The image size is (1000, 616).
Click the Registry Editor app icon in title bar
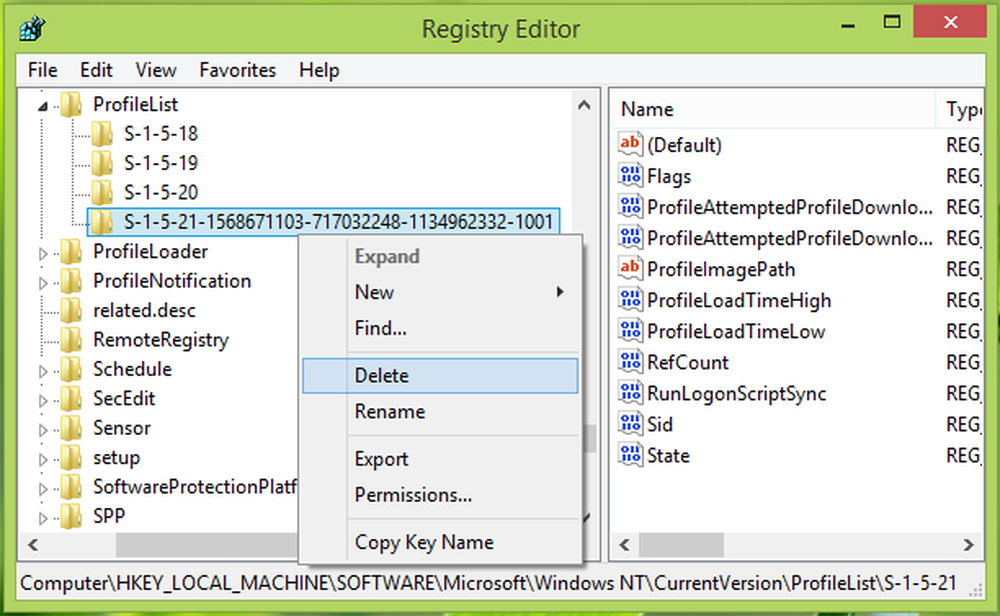(x=32, y=29)
